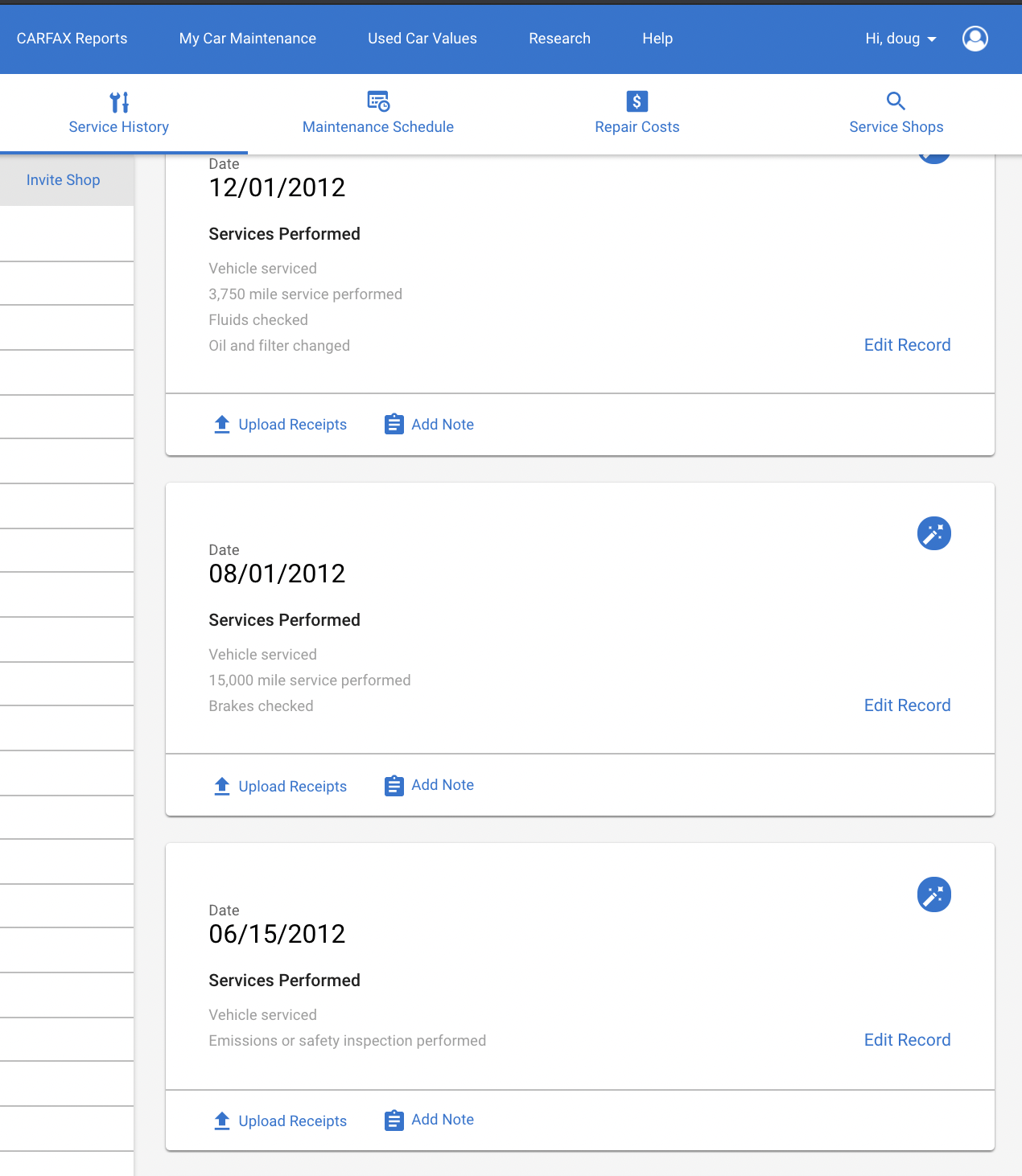Click the magic wand icon on 06/15/2012 record
Viewport: 1022px width, 1176px height.
pos(934,894)
